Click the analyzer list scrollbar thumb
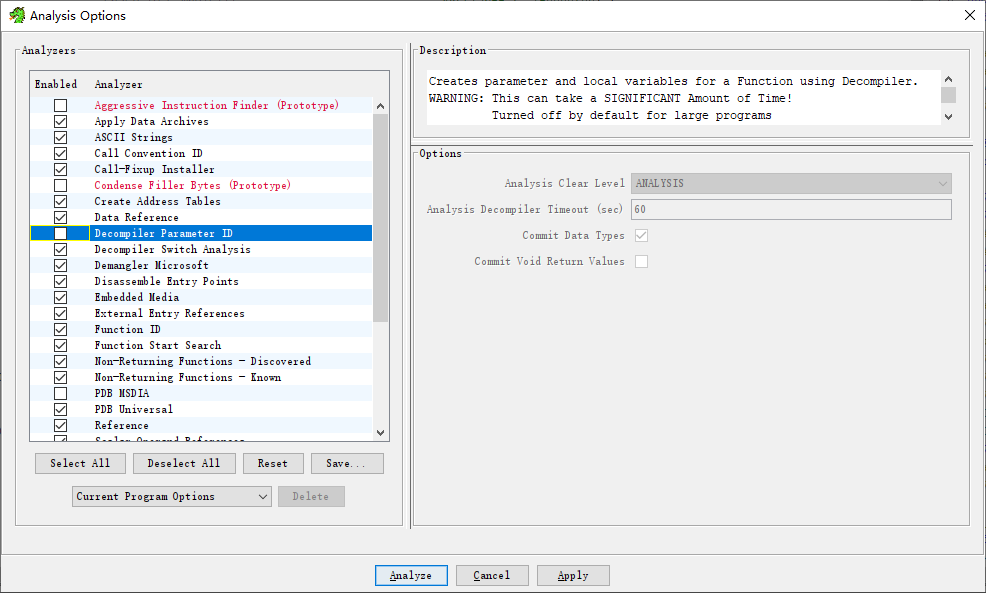This screenshot has height=593, width=986. pos(380,218)
